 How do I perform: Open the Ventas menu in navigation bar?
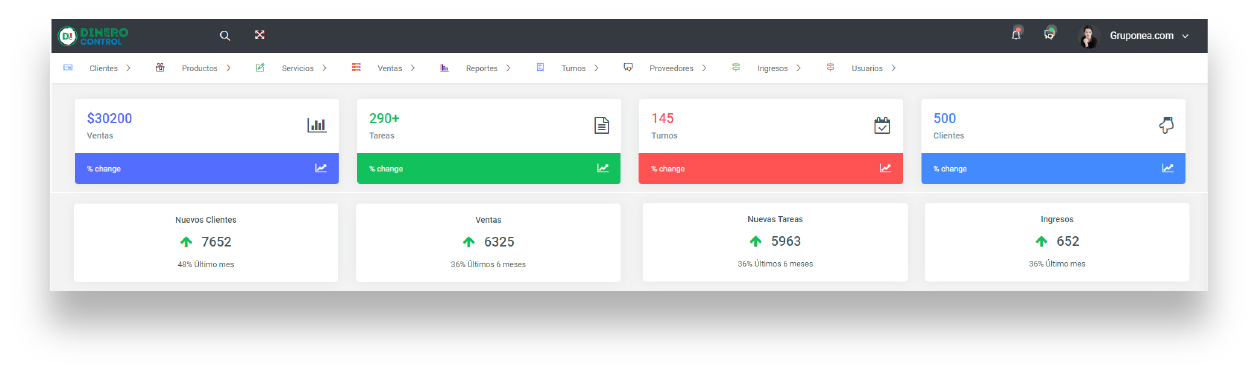coord(390,68)
